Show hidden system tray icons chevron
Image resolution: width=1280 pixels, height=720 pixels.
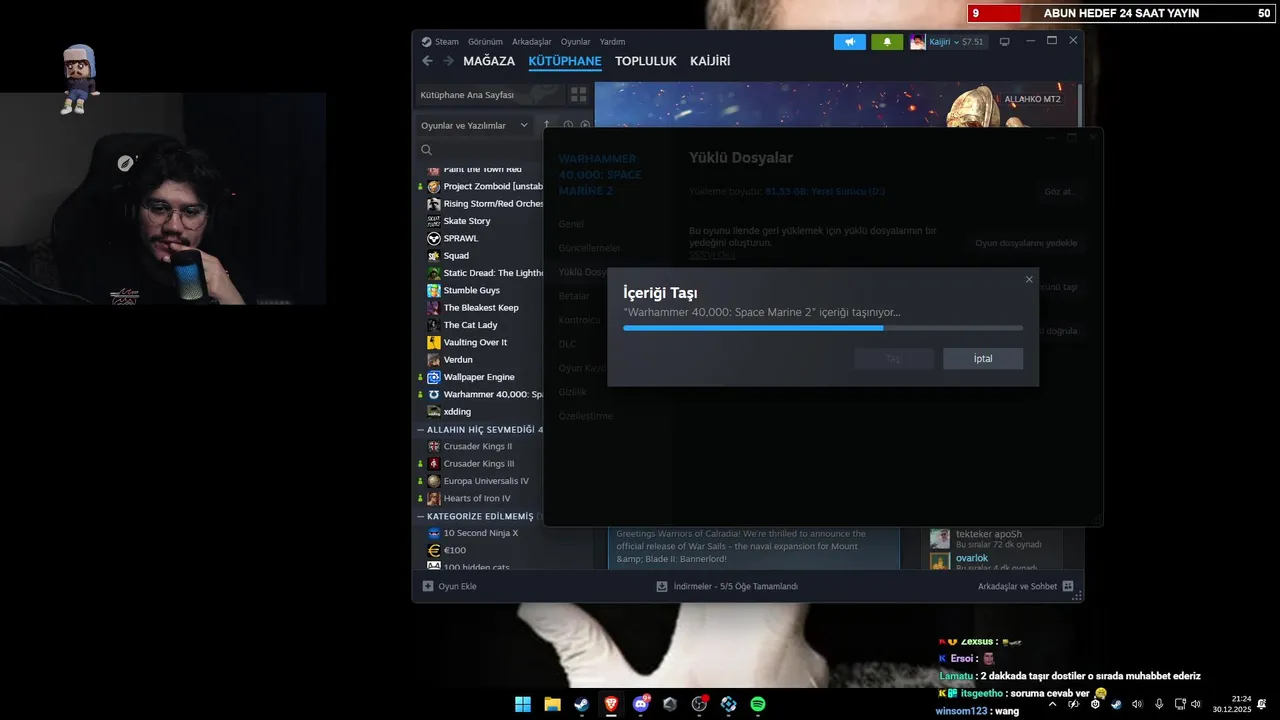(1052, 704)
